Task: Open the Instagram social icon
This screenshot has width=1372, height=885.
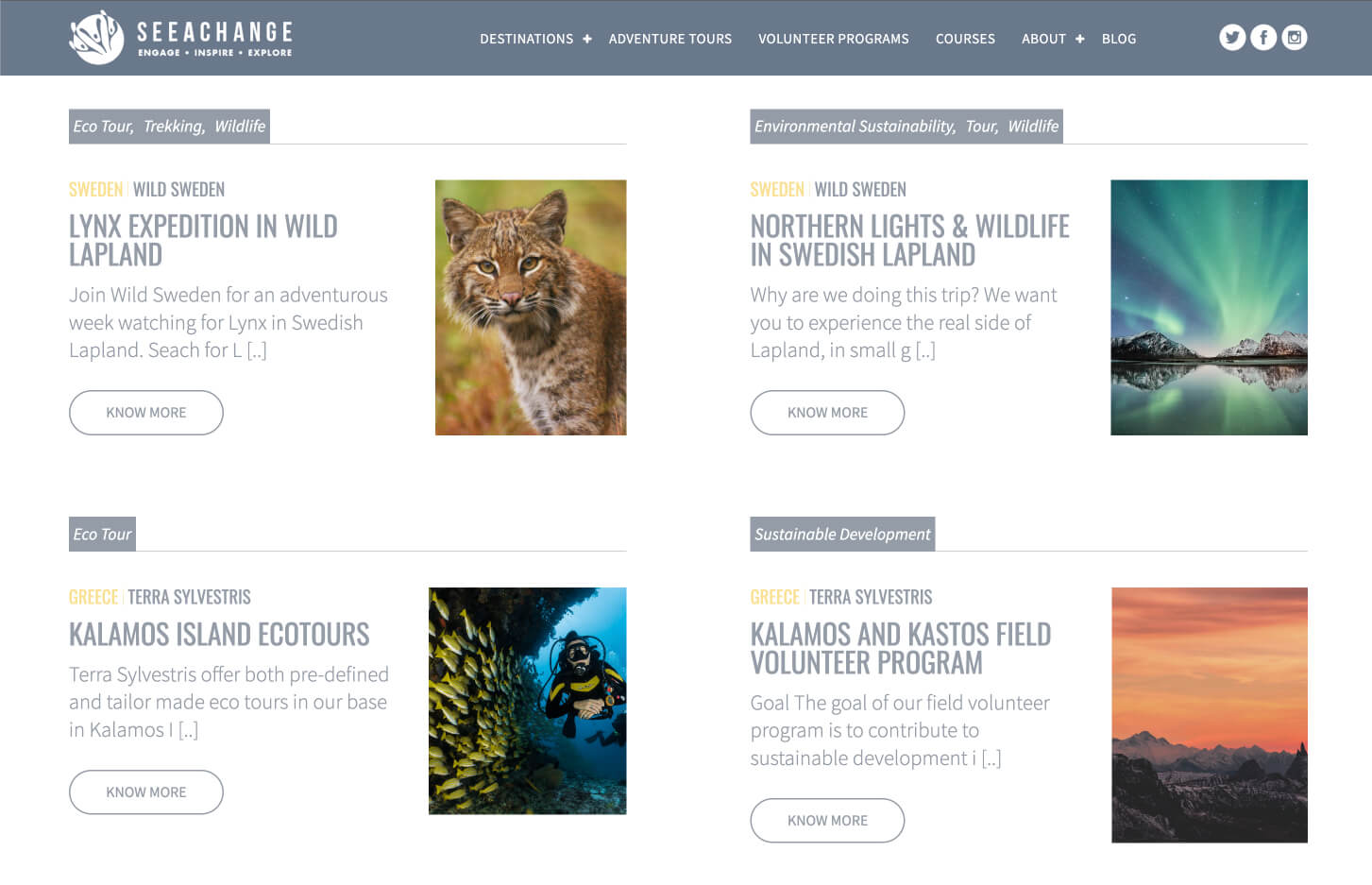Action: (x=1295, y=38)
